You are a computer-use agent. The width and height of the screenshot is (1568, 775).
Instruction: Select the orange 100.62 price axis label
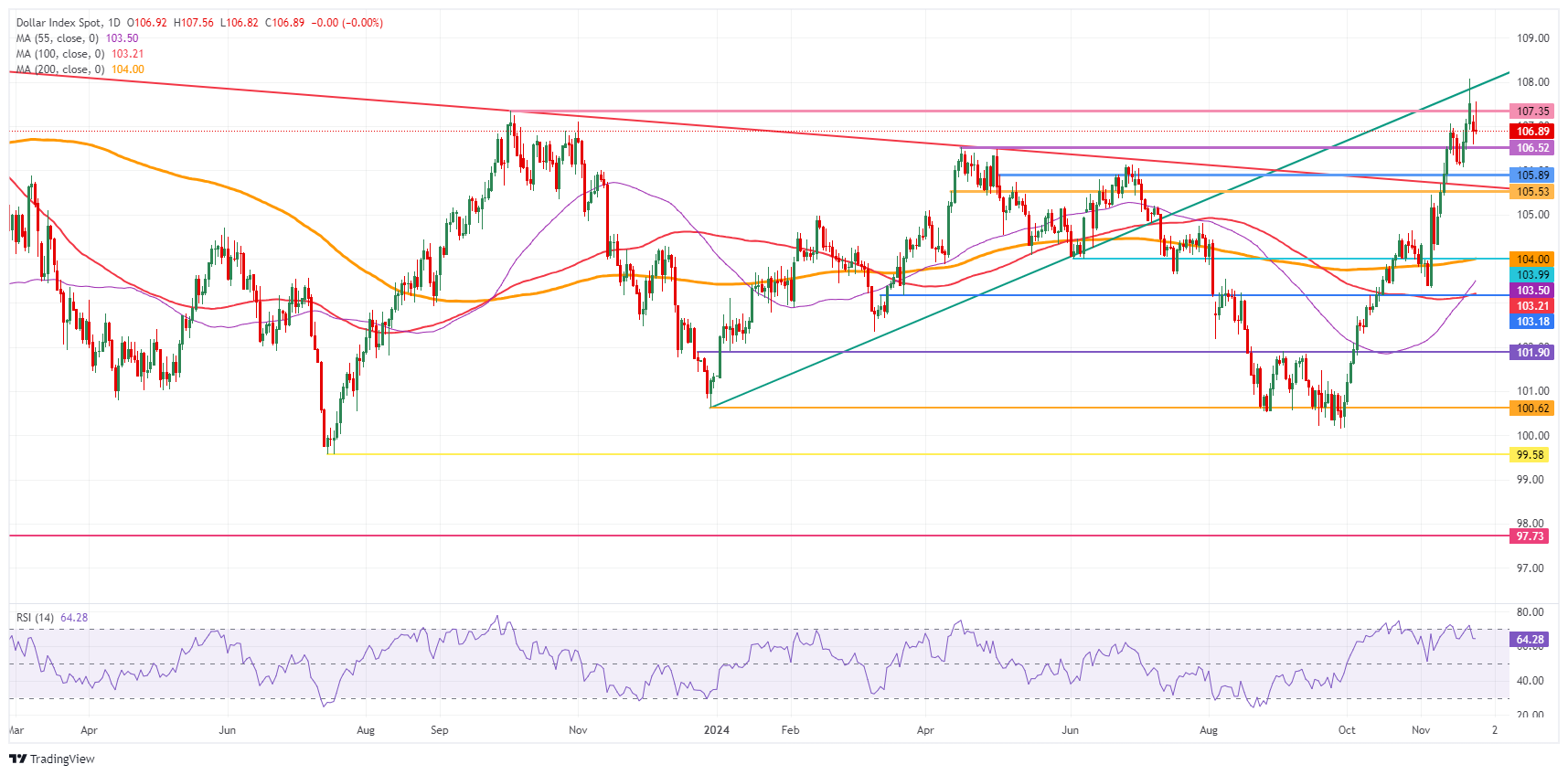pos(1532,409)
